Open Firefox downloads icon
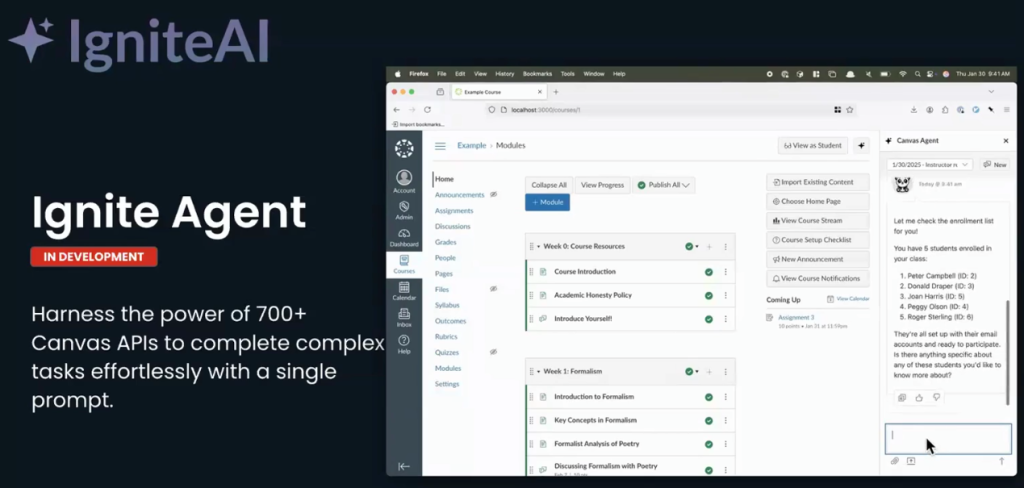This screenshot has width=1024, height=488. tap(914, 110)
